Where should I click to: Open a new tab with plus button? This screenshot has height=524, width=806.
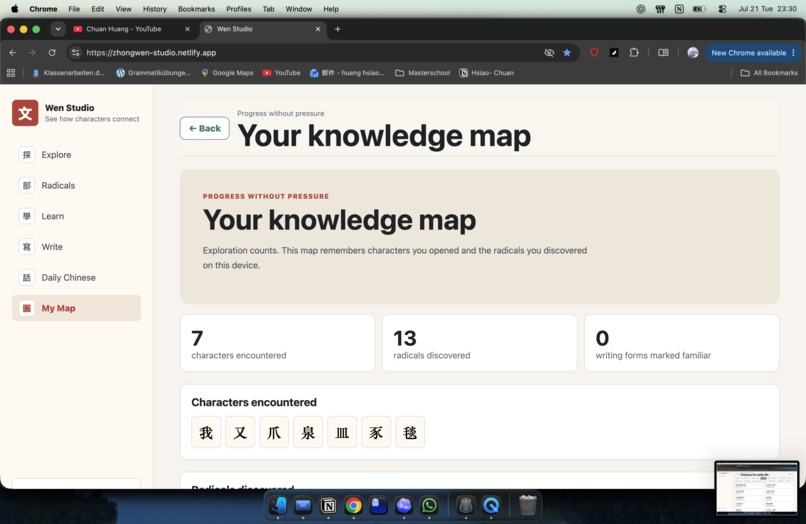tap(338, 29)
